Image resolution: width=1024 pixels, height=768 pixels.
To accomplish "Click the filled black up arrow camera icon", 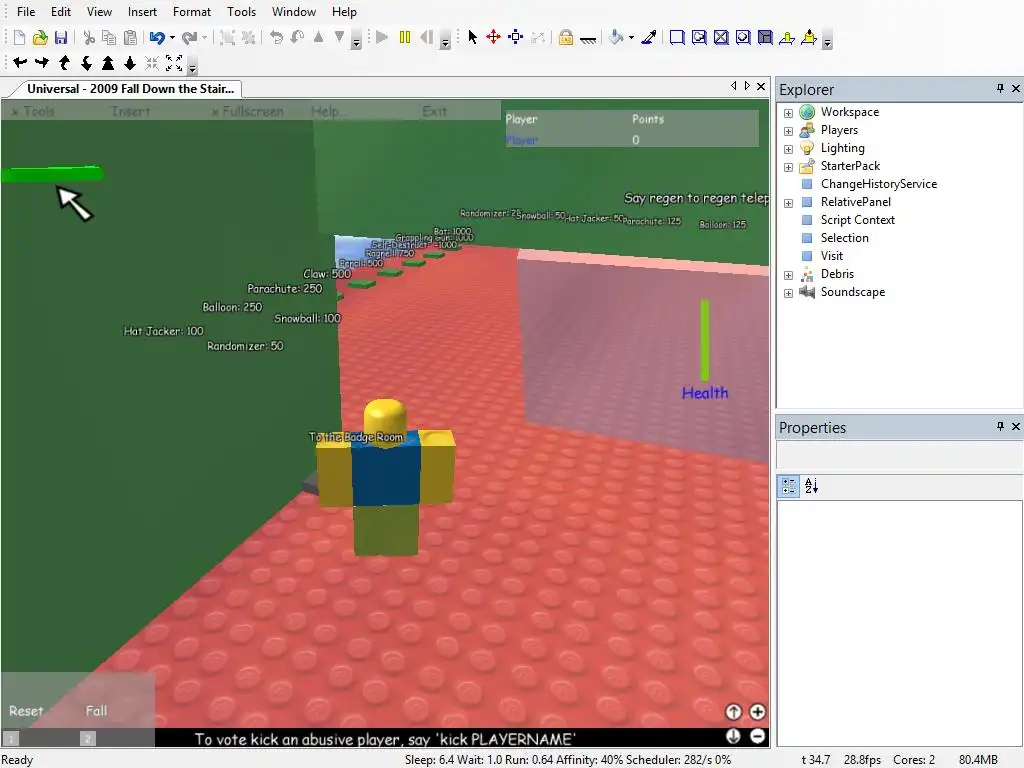I will (108, 63).
